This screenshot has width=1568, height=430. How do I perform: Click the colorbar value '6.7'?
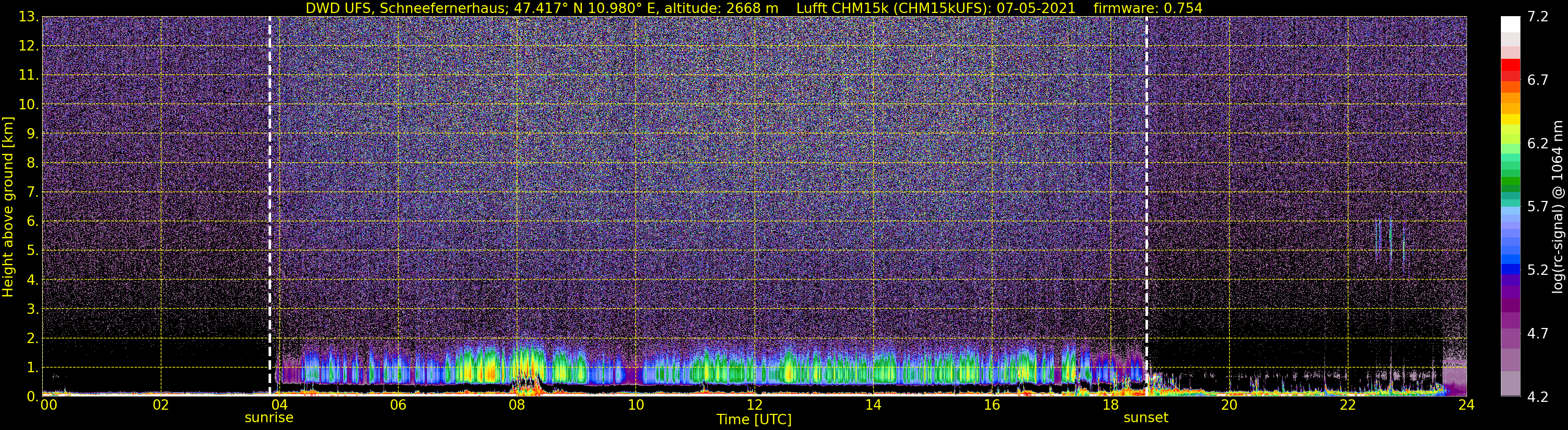coord(1538,80)
